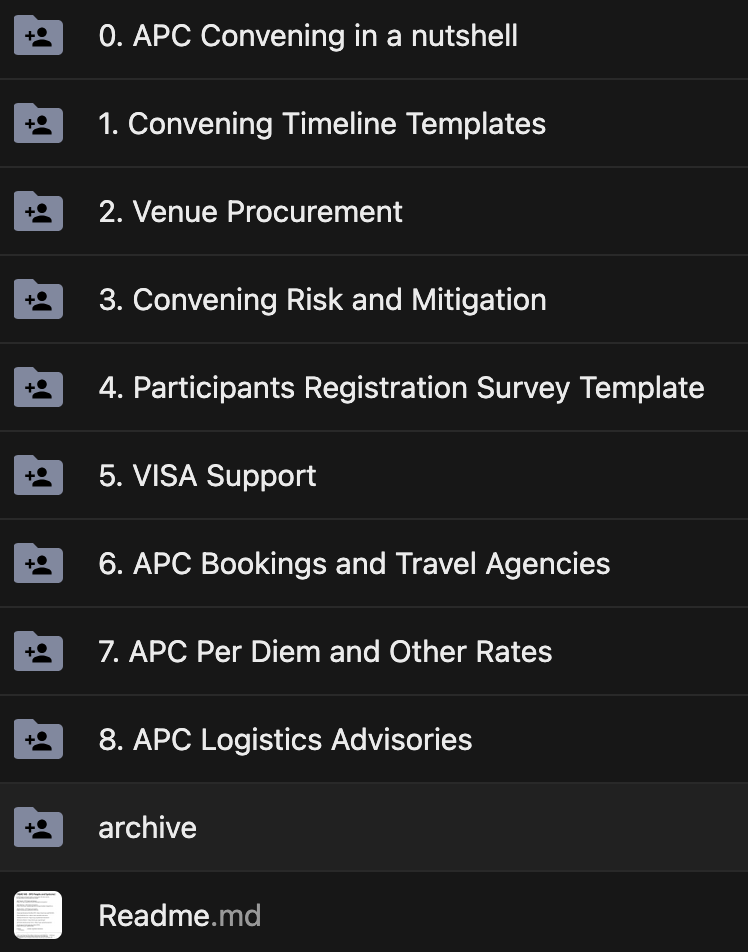Select the archive folder name
748x952 pixels.
(147, 828)
